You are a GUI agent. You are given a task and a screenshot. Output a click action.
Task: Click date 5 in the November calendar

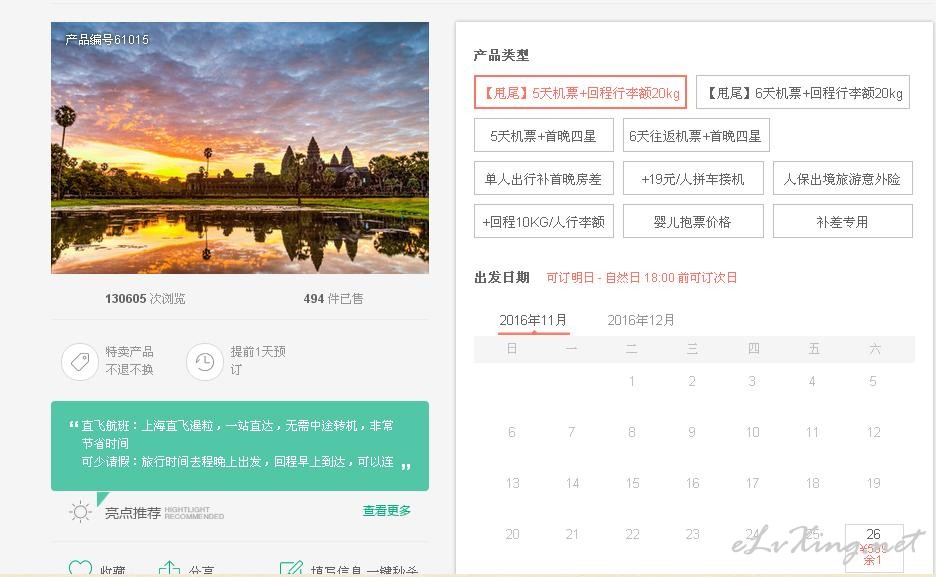tap(873, 381)
